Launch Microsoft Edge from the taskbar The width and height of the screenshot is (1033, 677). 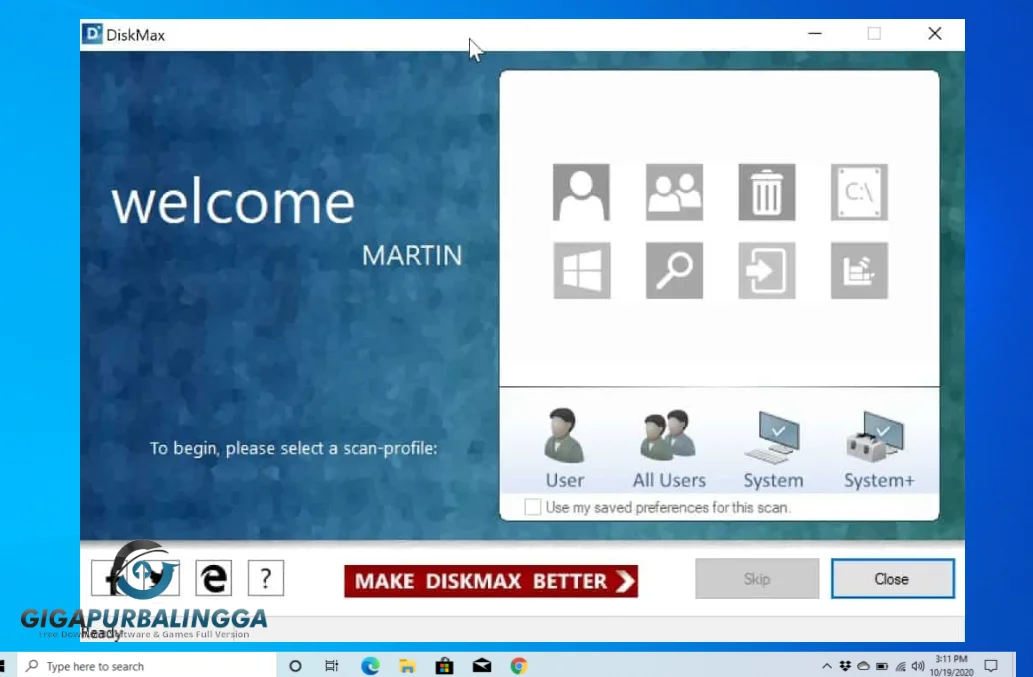370,666
